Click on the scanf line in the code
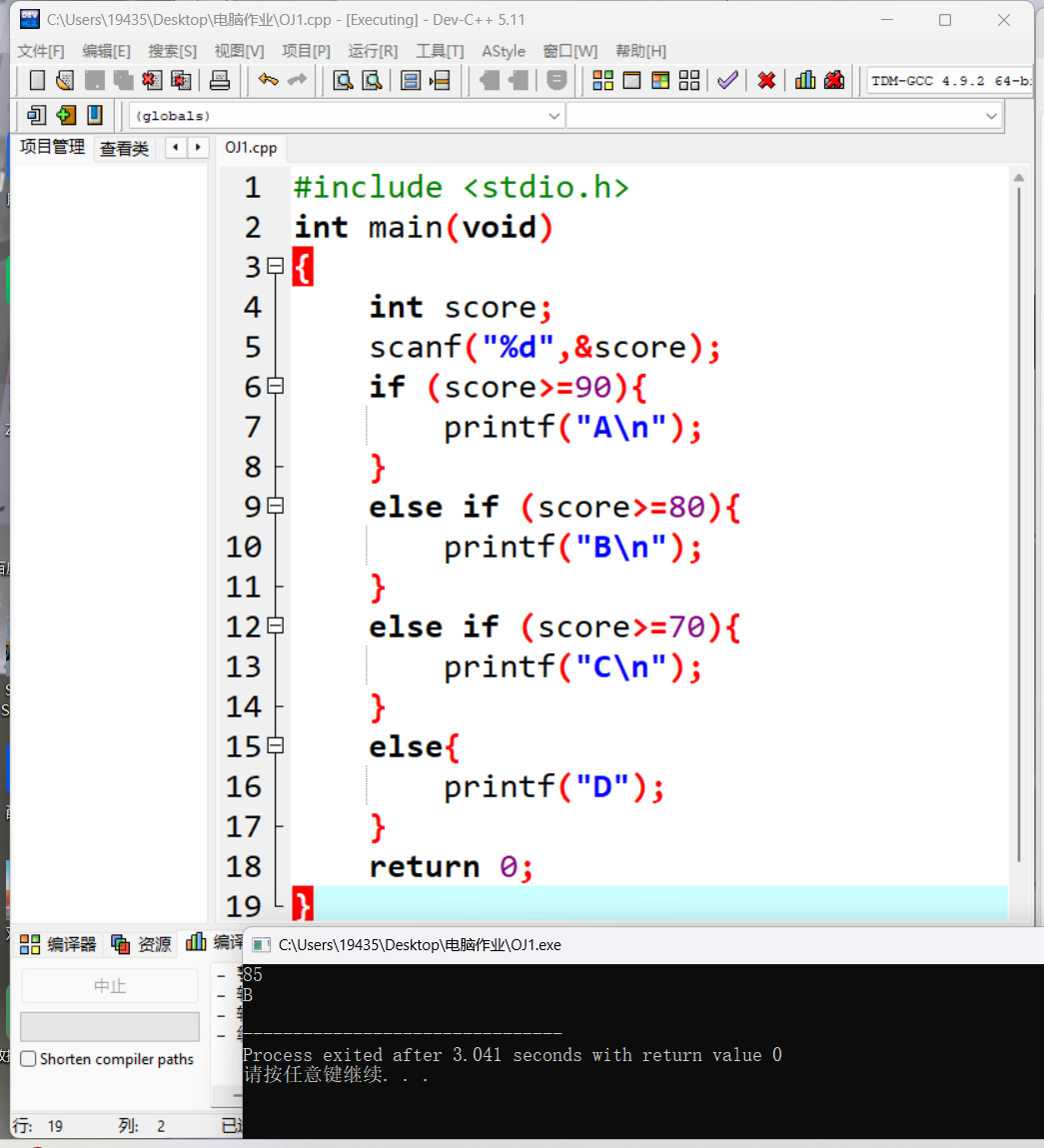The width and height of the screenshot is (1044, 1148). (x=544, y=347)
